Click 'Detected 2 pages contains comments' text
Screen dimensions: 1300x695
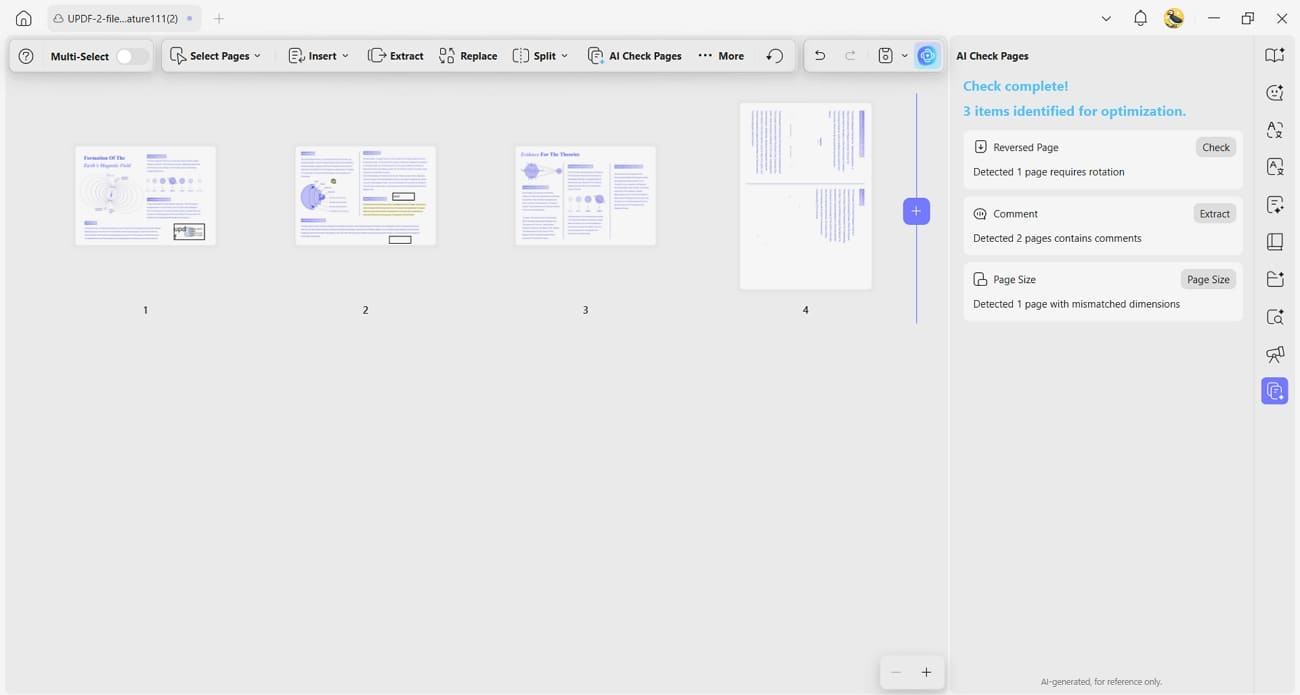coord(1057,238)
